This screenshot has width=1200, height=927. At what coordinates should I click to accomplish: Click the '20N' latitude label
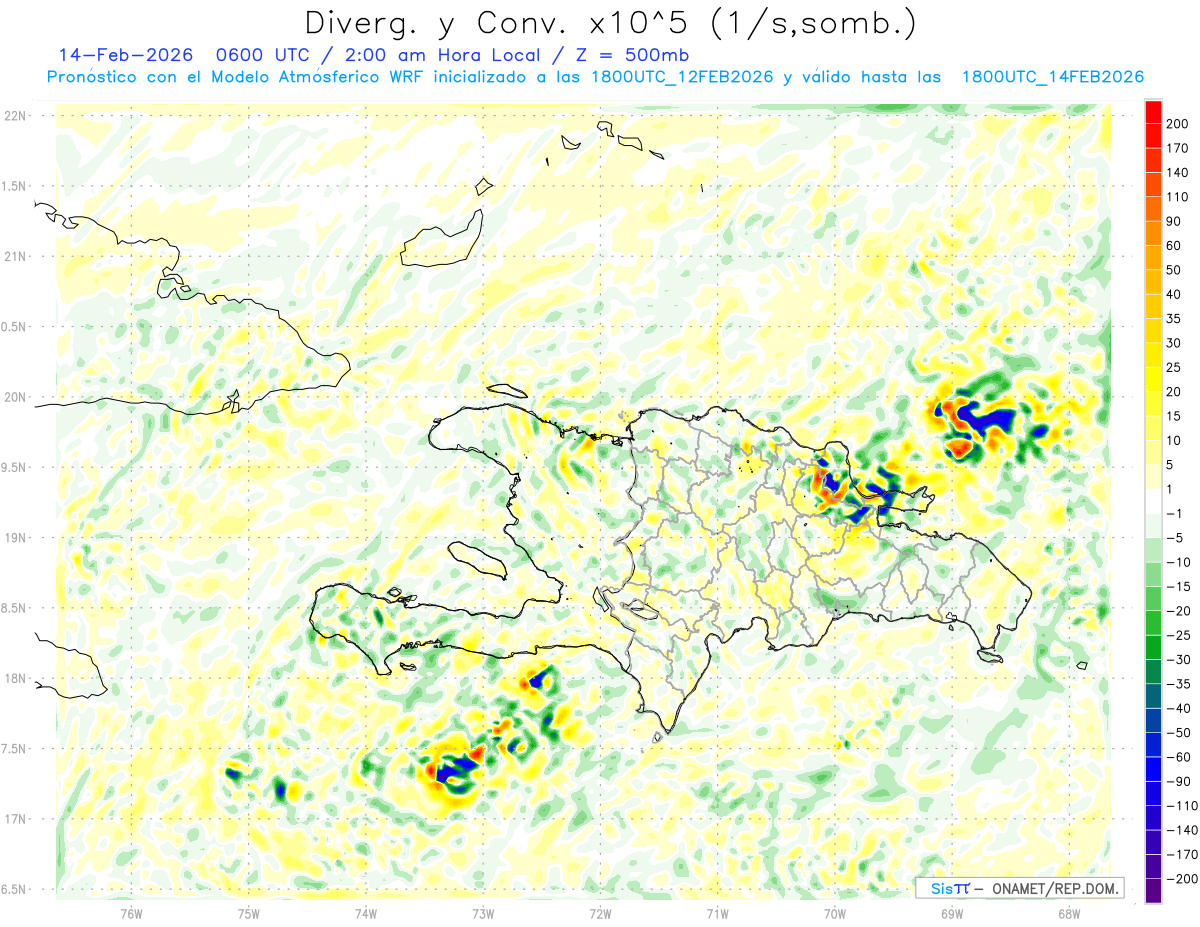15,397
